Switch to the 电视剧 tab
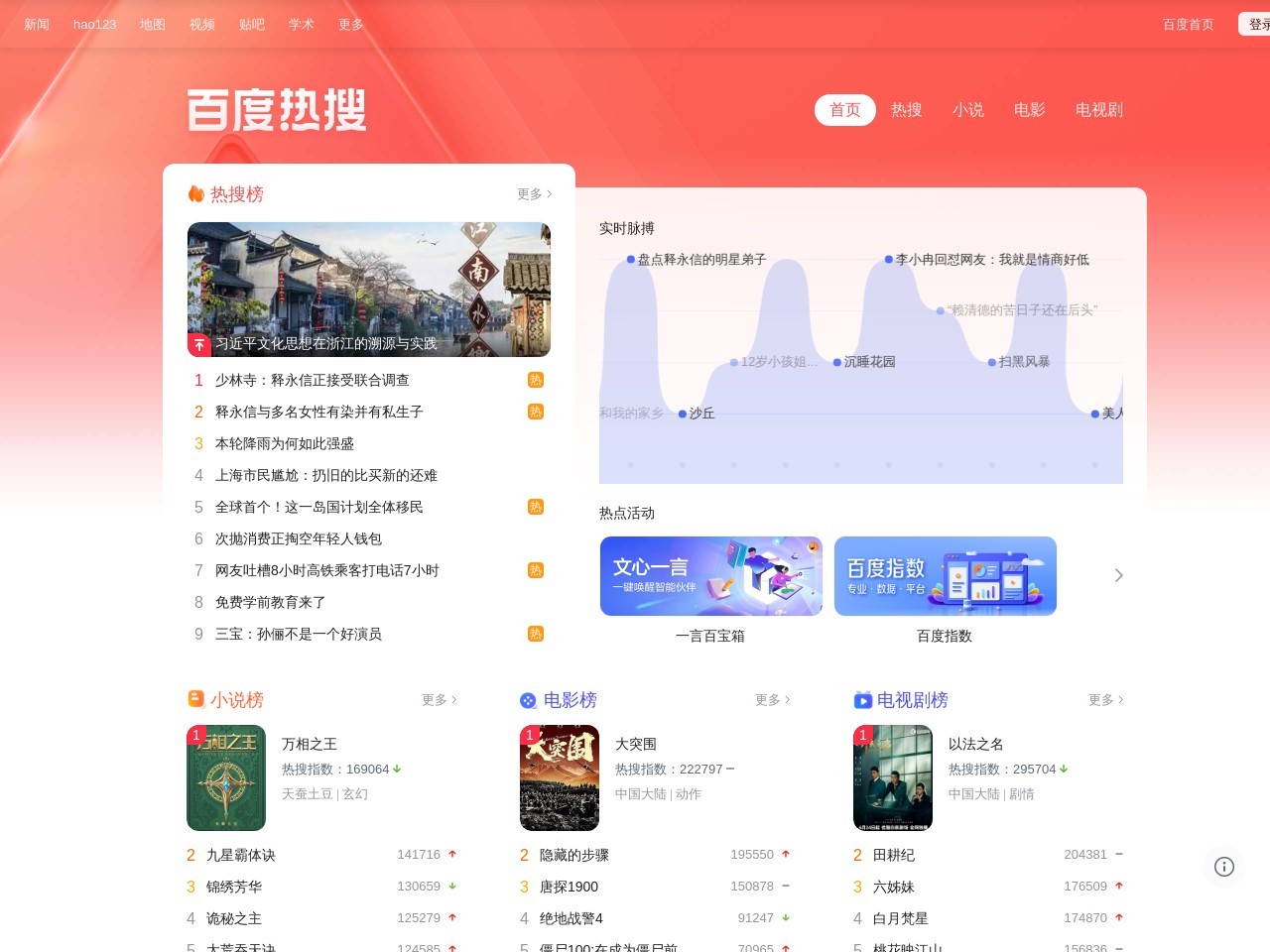The image size is (1270, 952). click(1099, 110)
